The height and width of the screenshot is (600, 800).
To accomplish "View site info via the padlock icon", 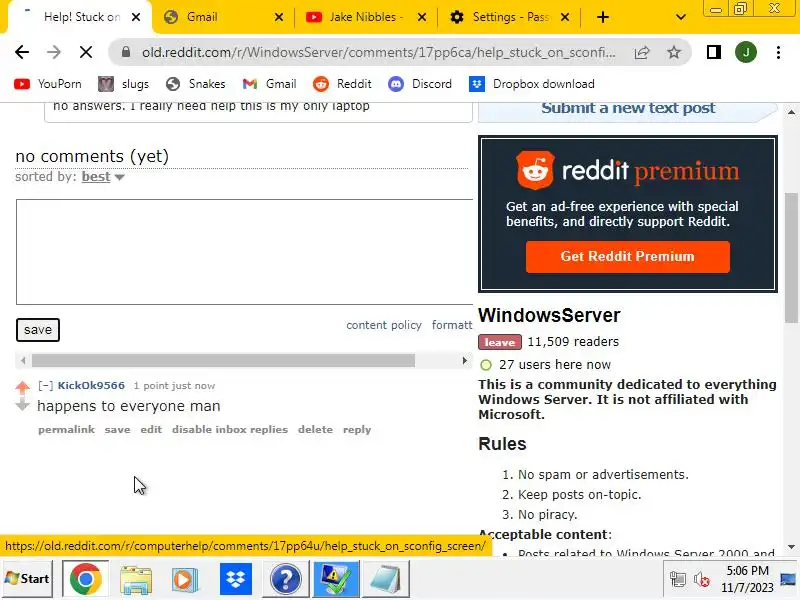I will pyautogui.click(x=126, y=52).
